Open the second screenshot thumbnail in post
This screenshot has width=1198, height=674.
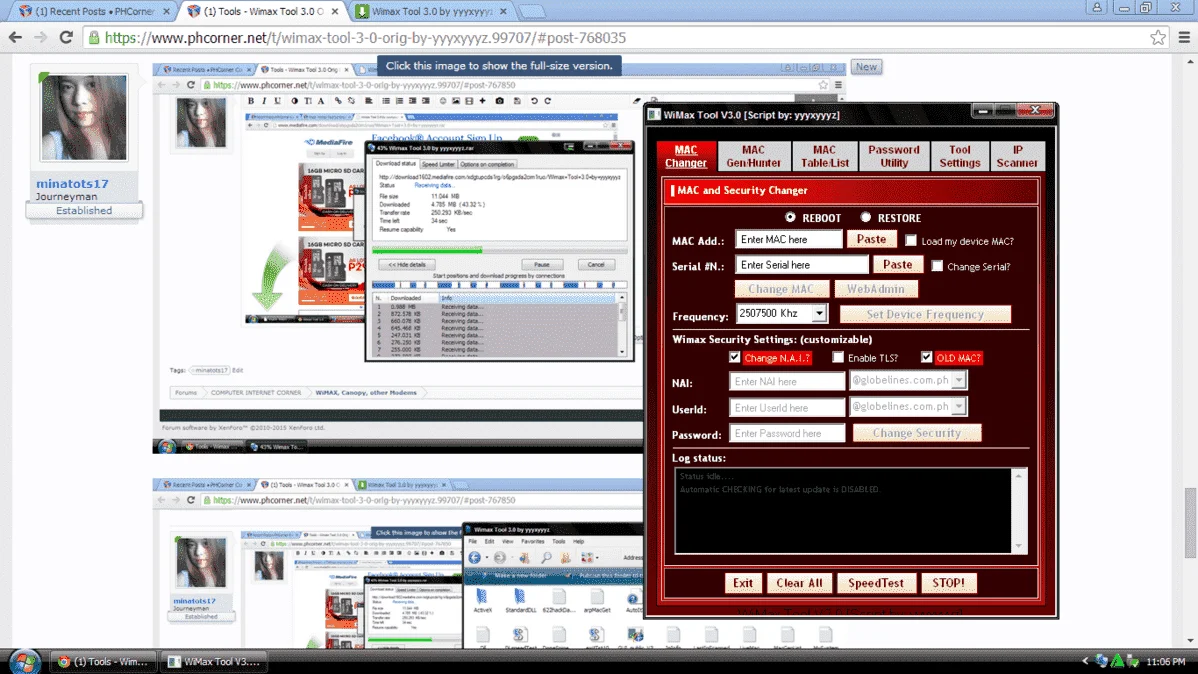pos(397,563)
